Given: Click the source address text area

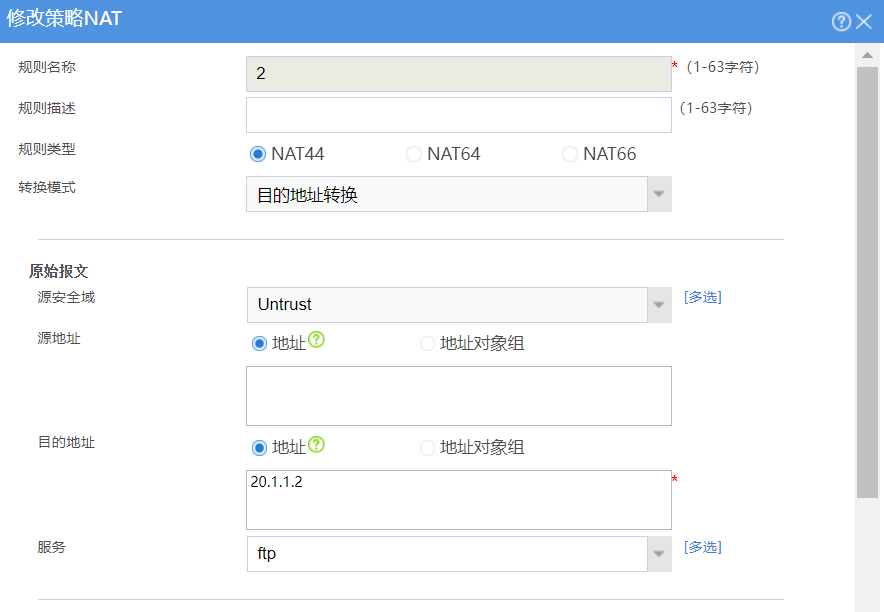Looking at the screenshot, I should coord(459,396).
